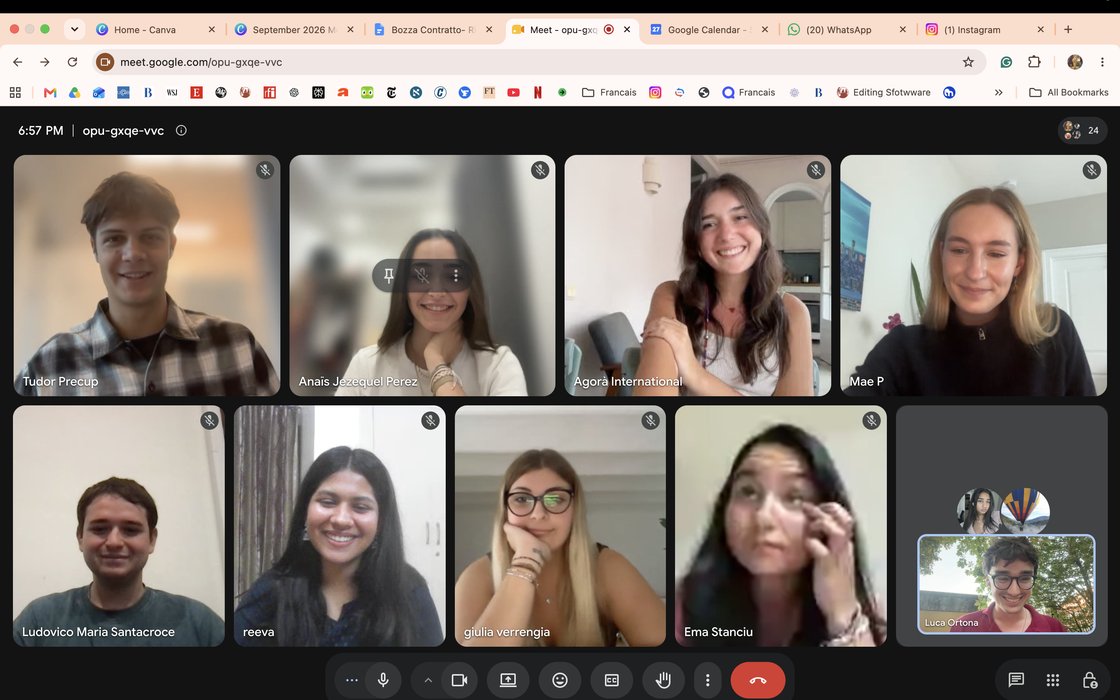Toggle the camera on or off

(x=459, y=680)
